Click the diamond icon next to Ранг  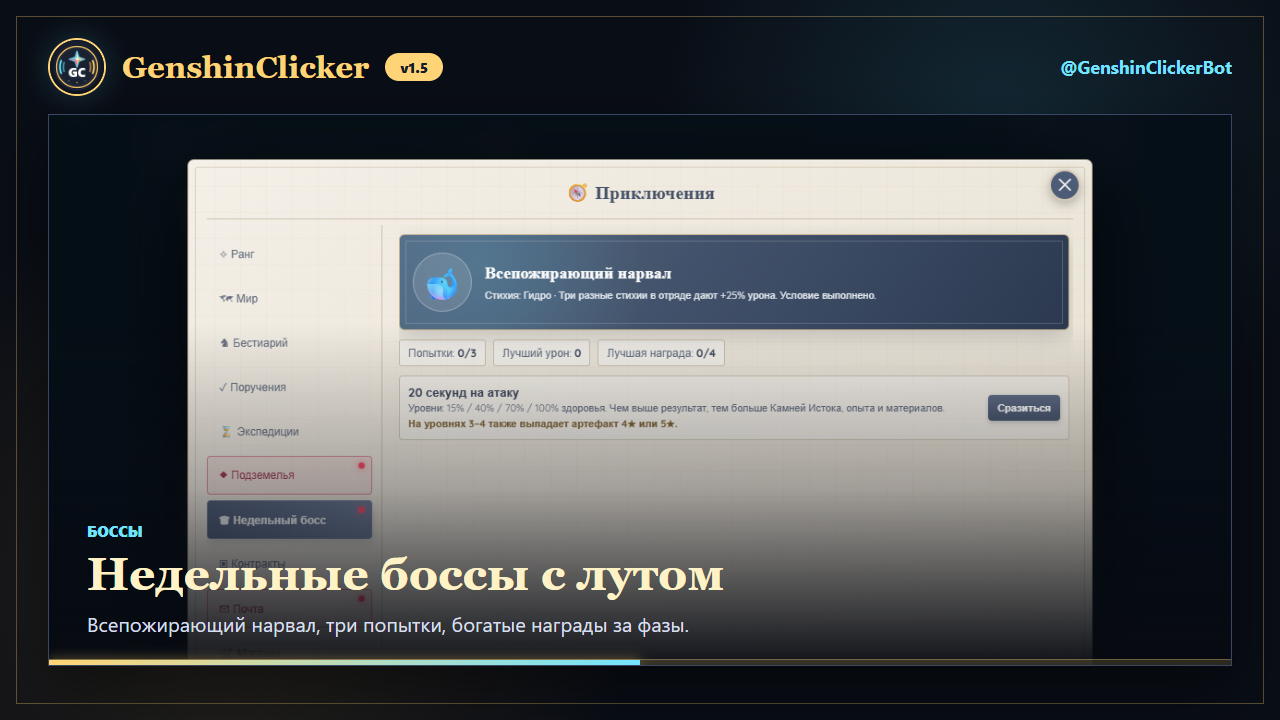223,254
